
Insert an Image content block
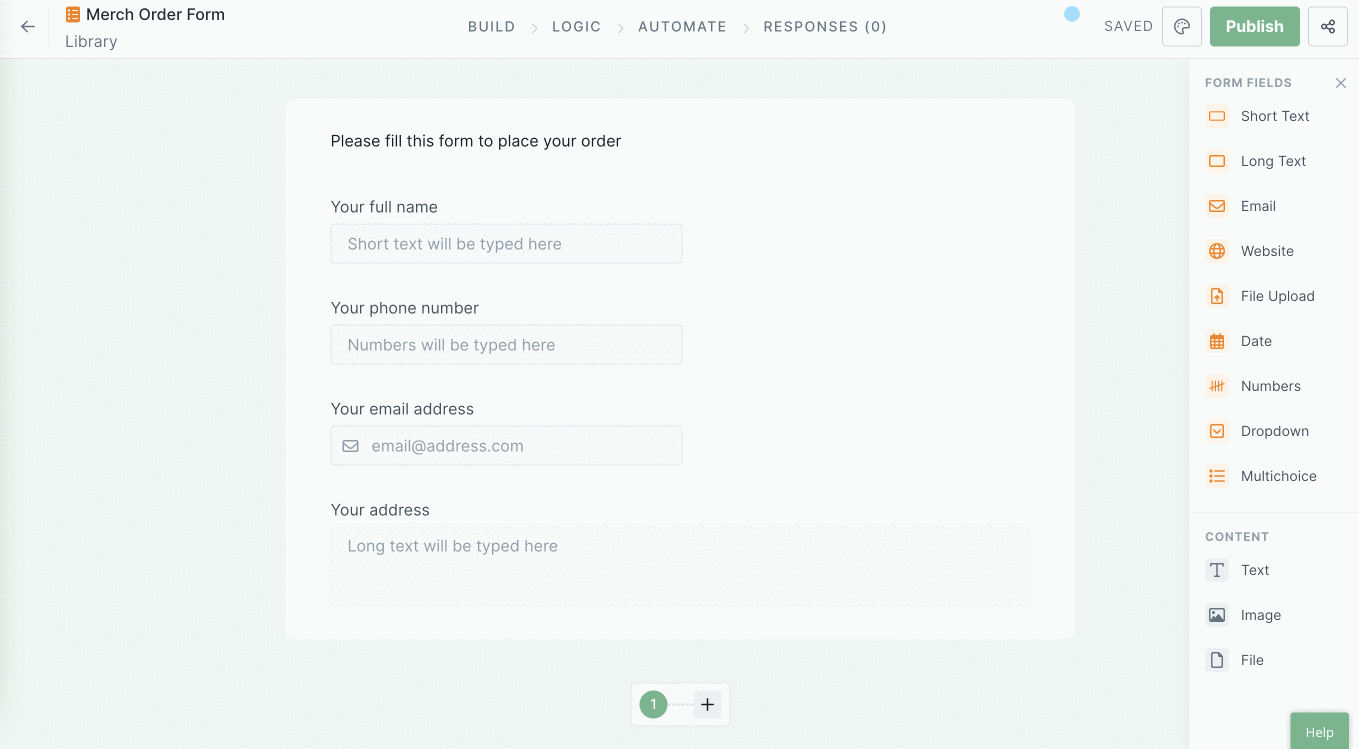pos(1261,615)
